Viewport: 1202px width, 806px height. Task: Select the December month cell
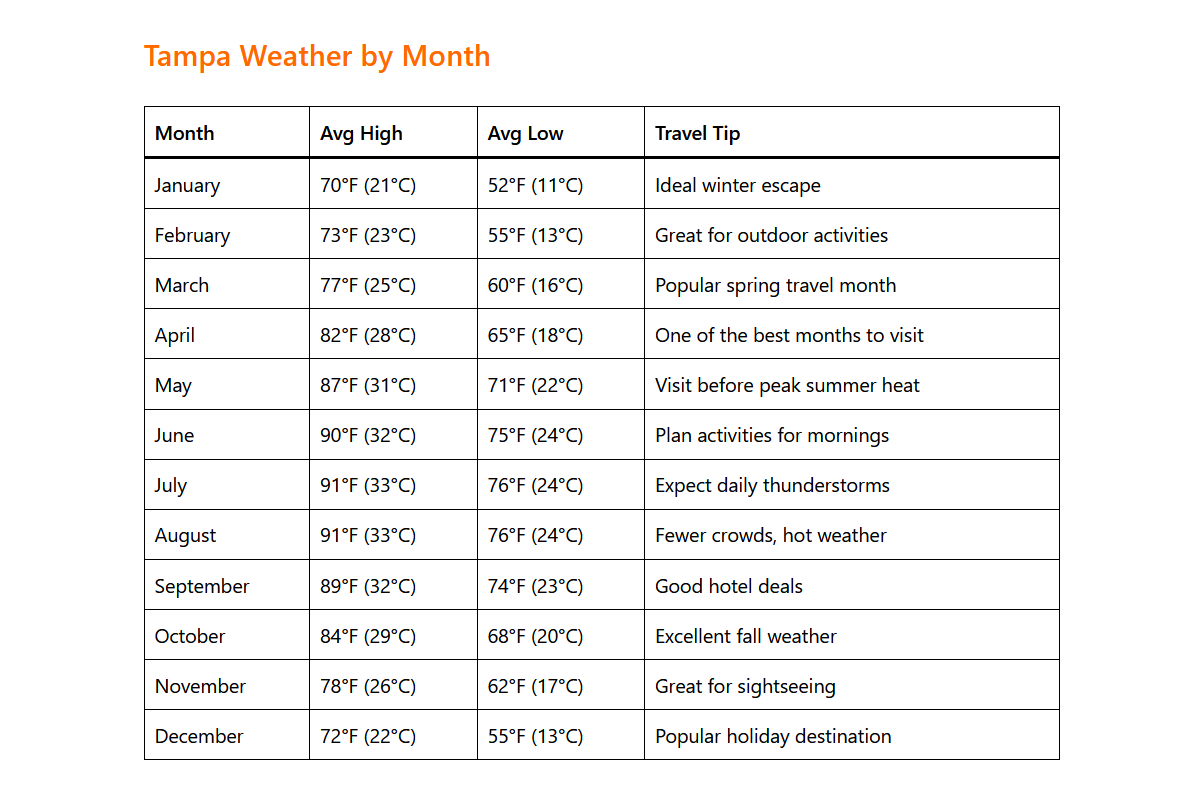[x=199, y=736]
